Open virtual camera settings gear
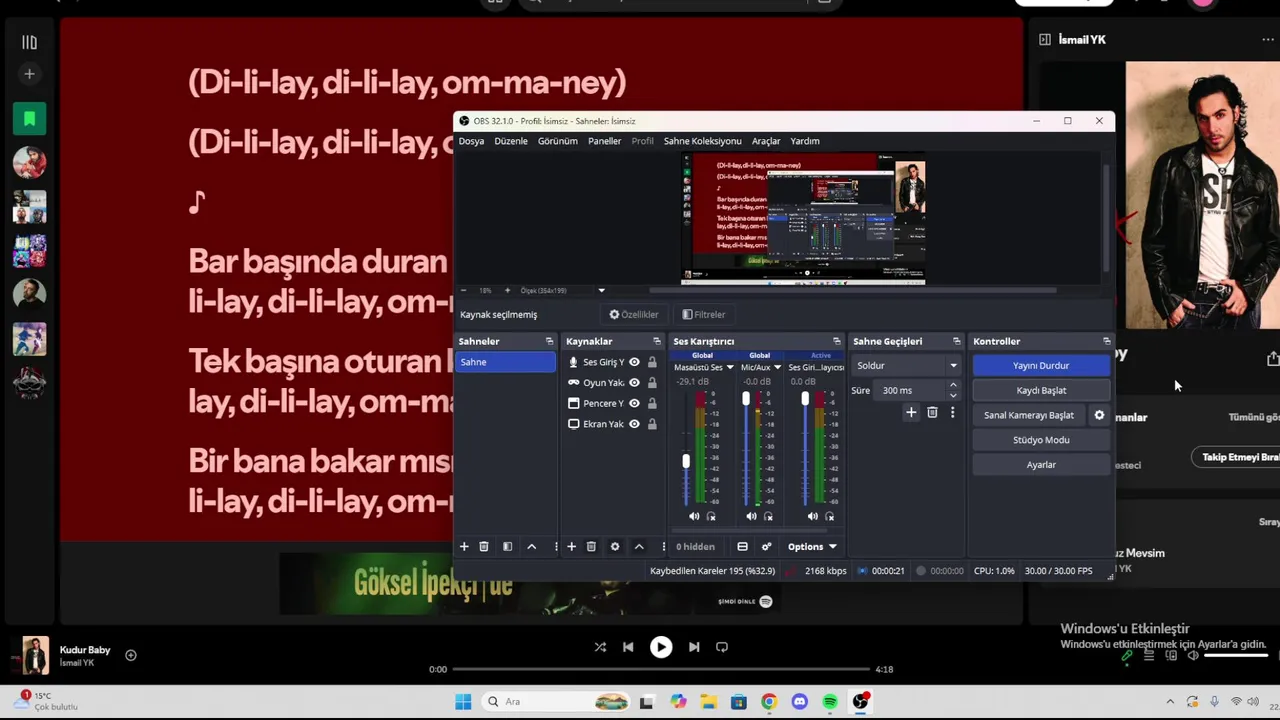 point(1099,415)
